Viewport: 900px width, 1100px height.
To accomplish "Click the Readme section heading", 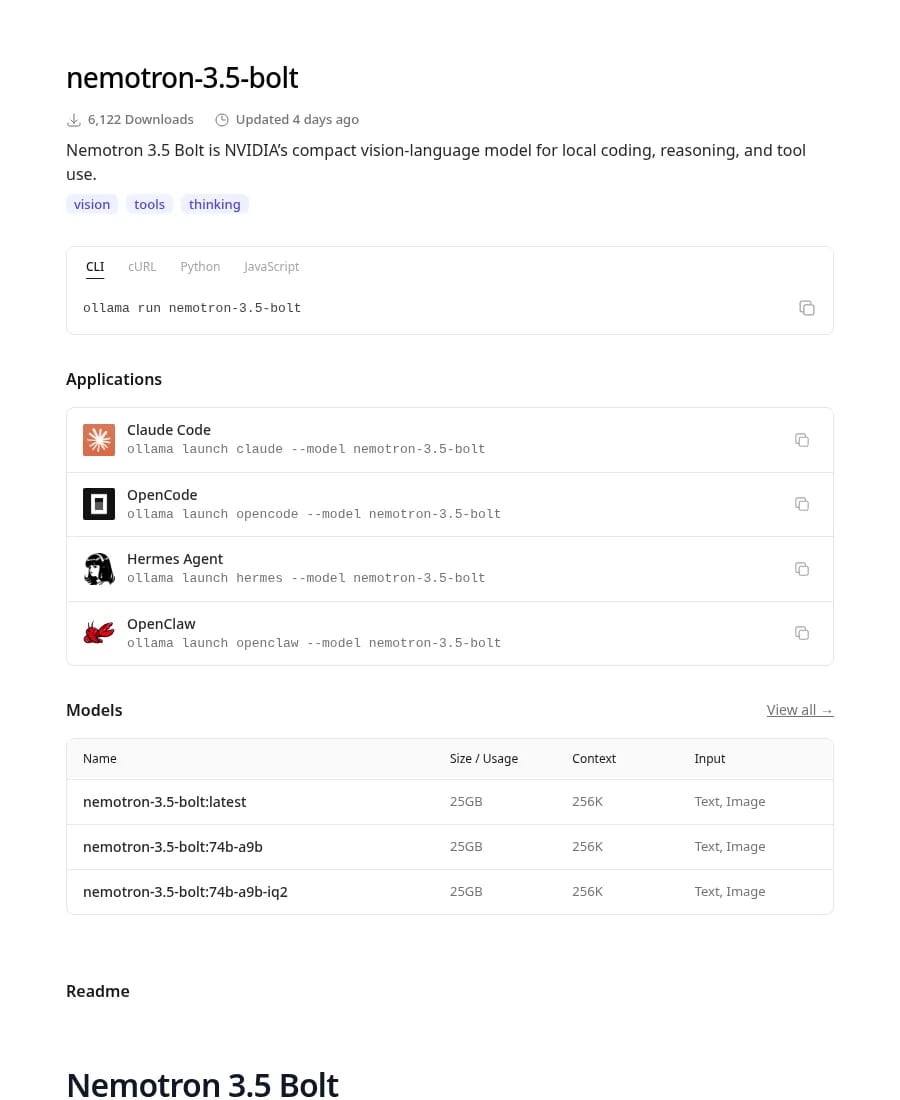I will pos(98,991).
